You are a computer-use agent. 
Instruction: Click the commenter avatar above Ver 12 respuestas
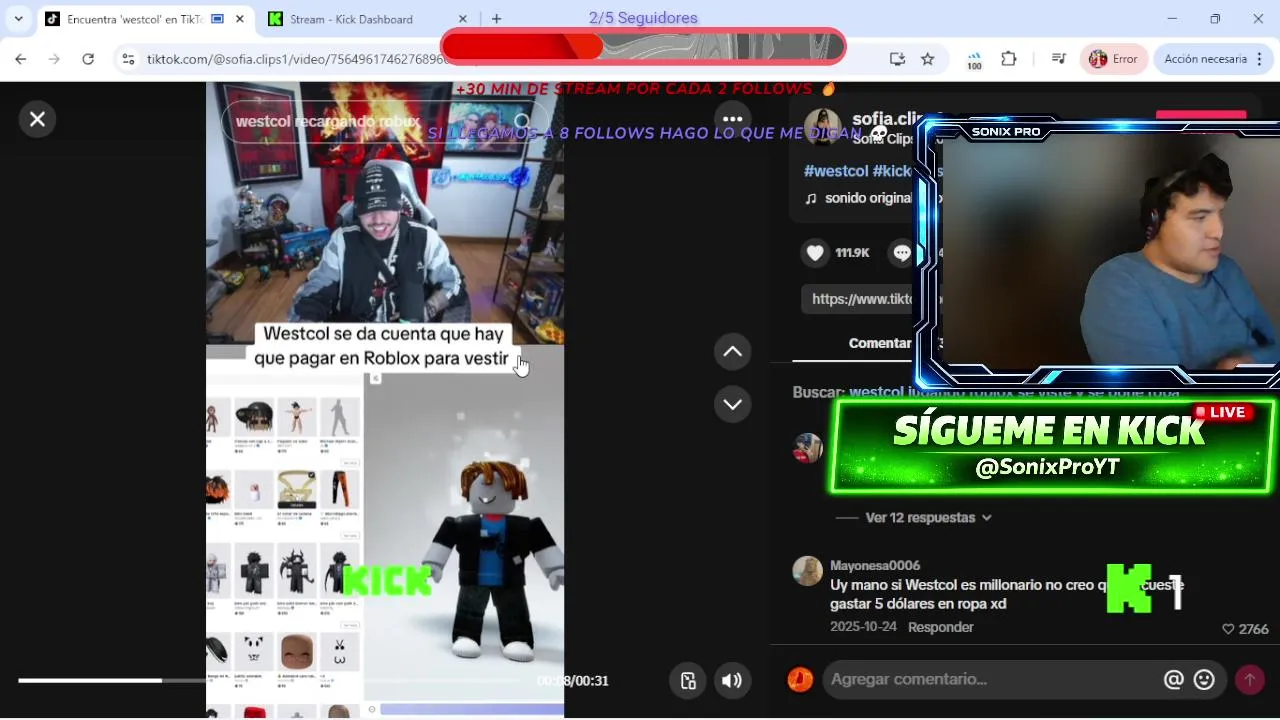pyautogui.click(x=807, y=448)
